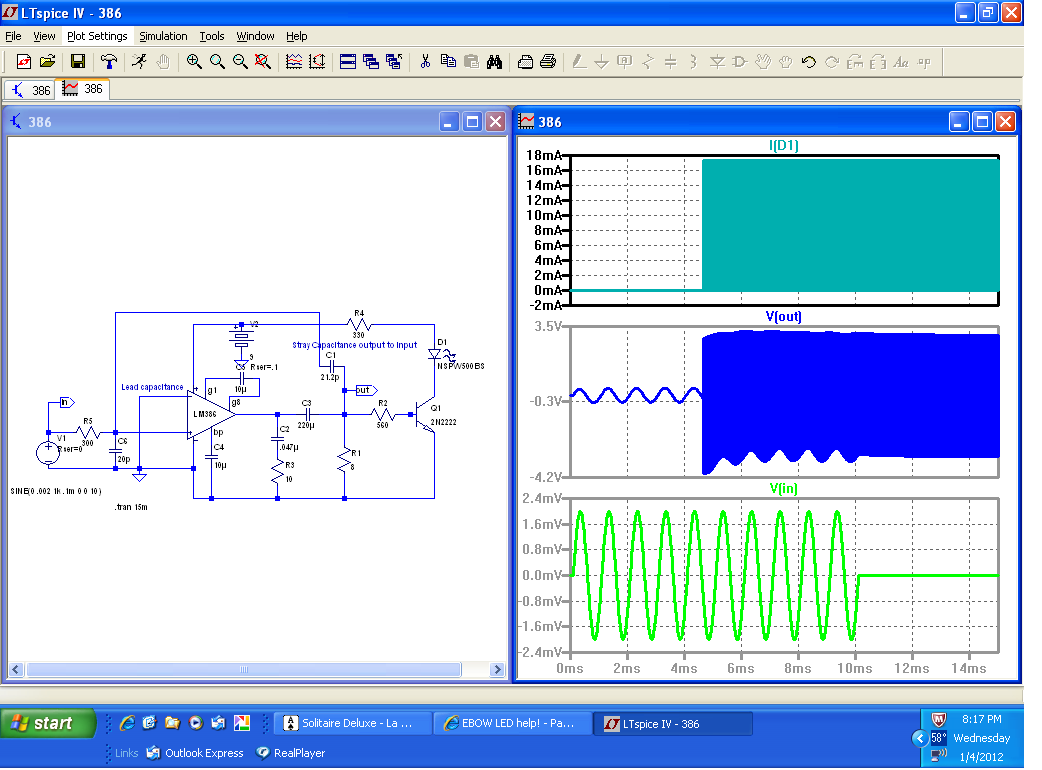Run the simulation with the running man icon
The height and width of the screenshot is (770, 1042).
point(140,62)
